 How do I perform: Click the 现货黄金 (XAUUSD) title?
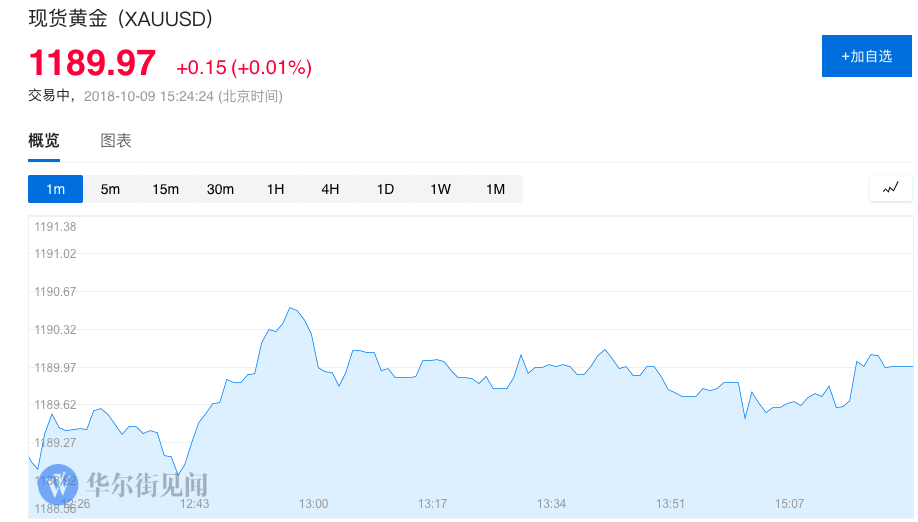tap(120, 18)
